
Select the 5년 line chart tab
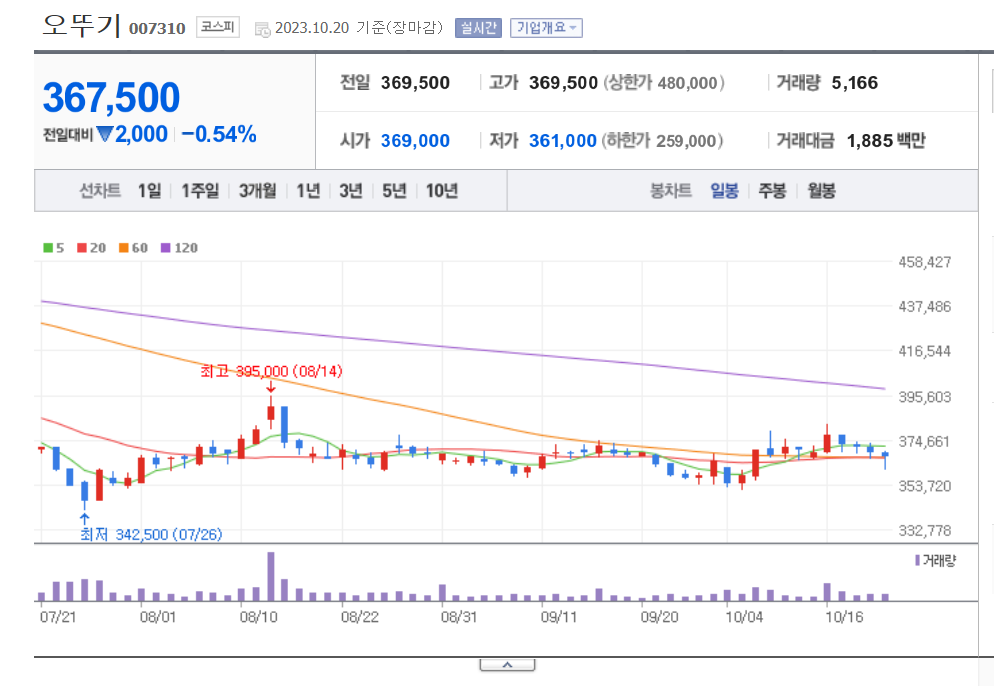tap(394, 190)
